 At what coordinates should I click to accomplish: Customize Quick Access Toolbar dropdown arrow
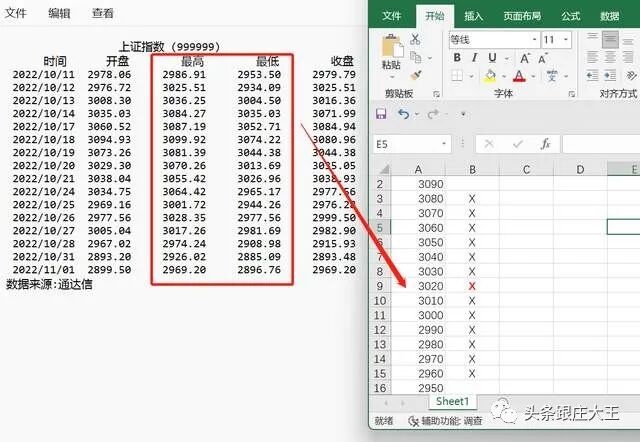click(x=463, y=114)
